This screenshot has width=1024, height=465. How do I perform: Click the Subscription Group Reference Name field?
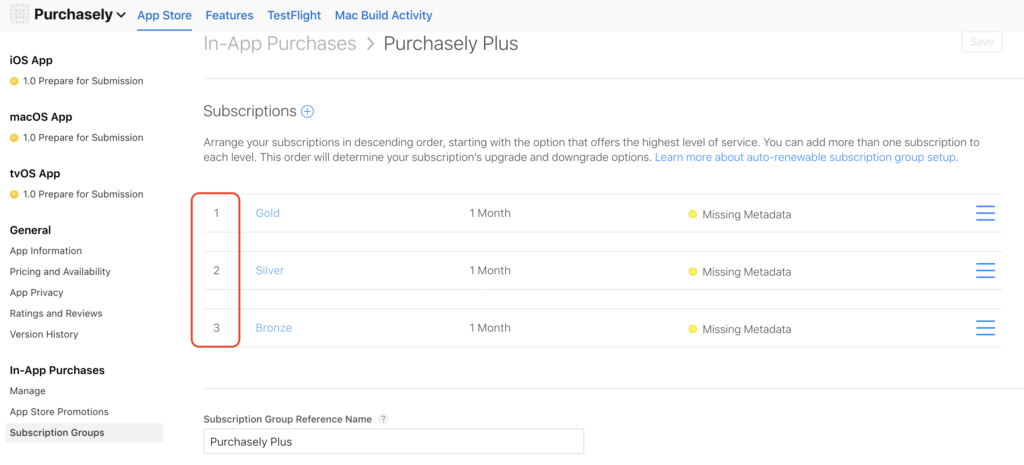[394, 441]
